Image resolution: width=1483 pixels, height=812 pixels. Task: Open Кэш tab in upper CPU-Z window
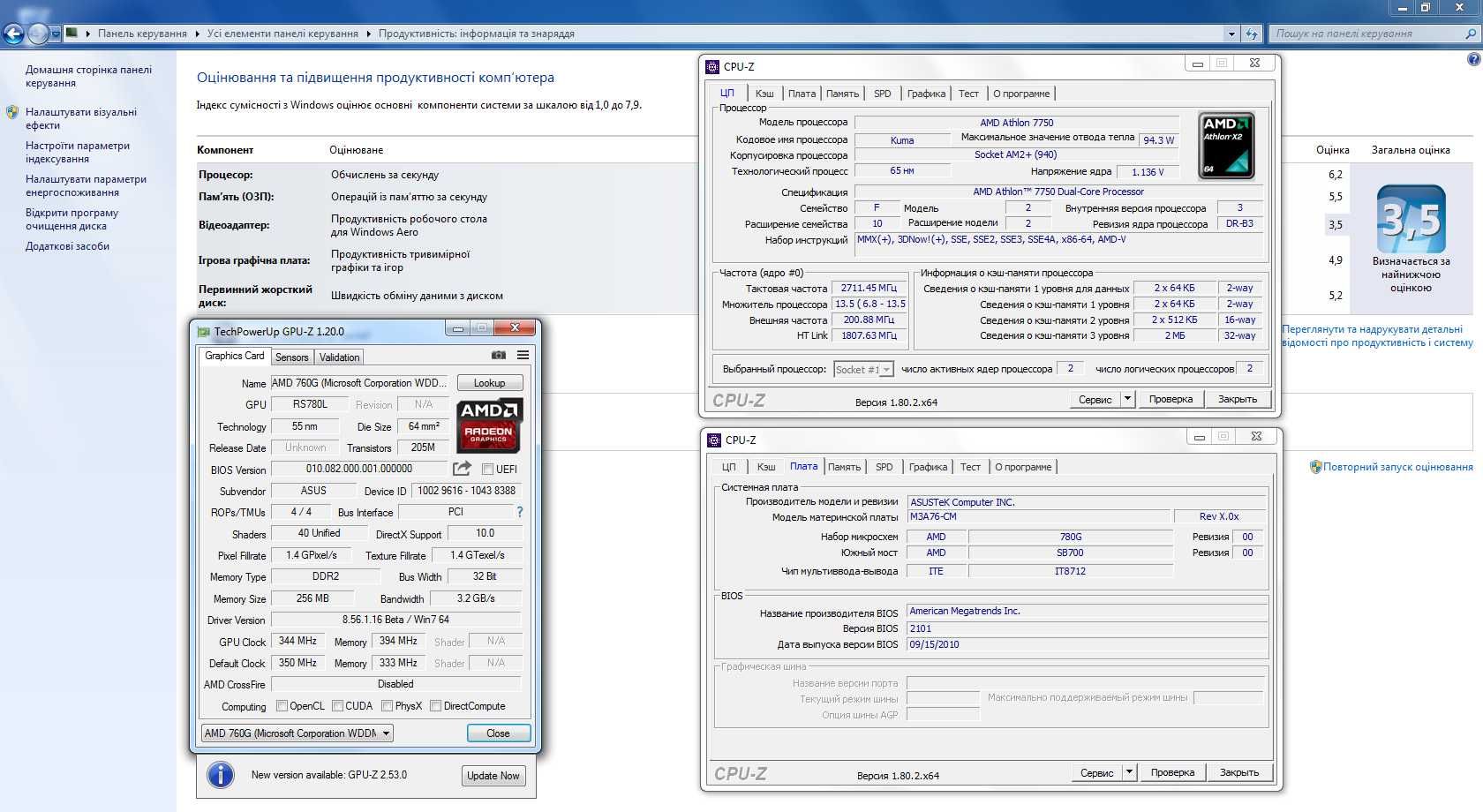pyautogui.click(x=764, y=94)
